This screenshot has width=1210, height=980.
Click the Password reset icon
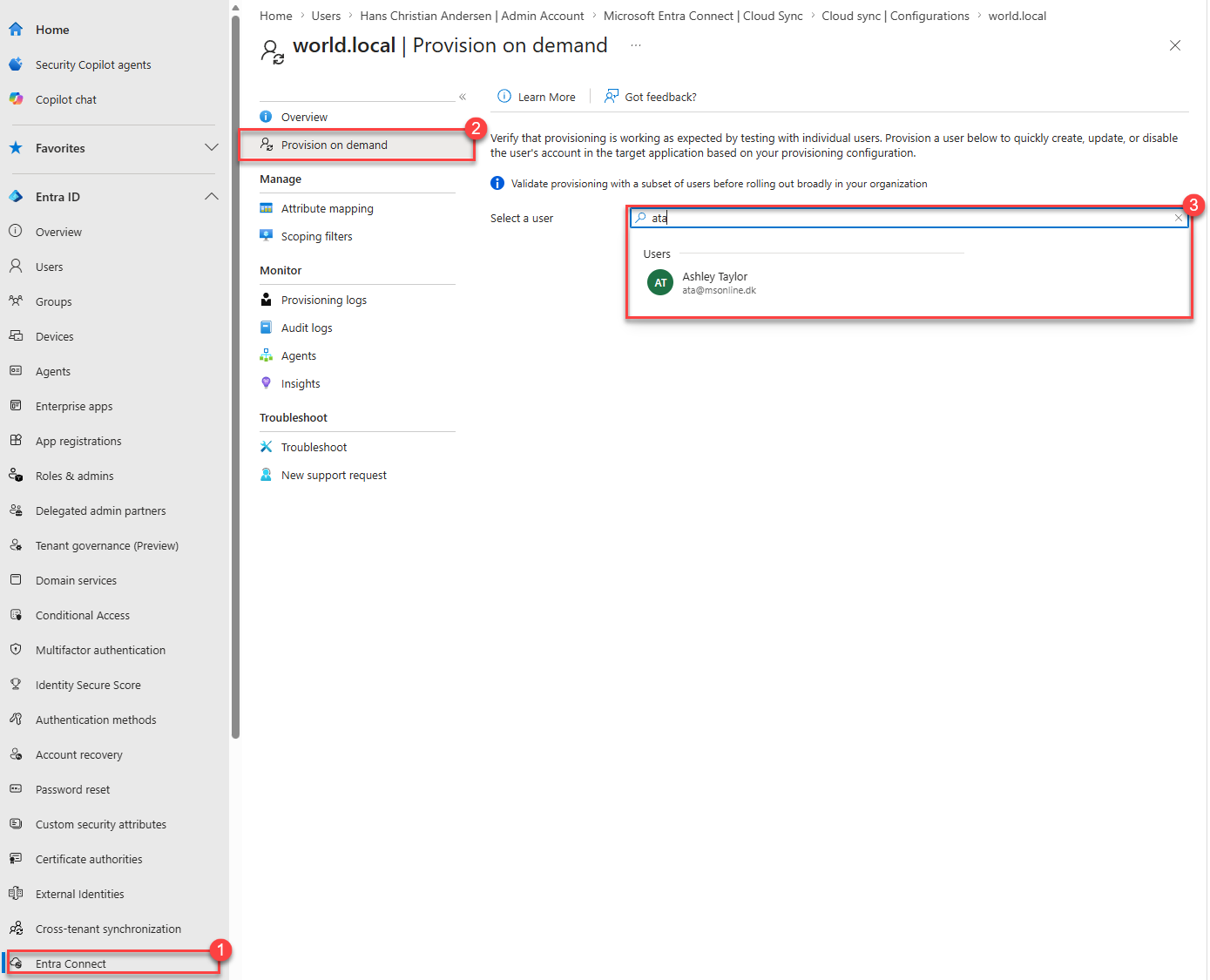tap(16, 789)
